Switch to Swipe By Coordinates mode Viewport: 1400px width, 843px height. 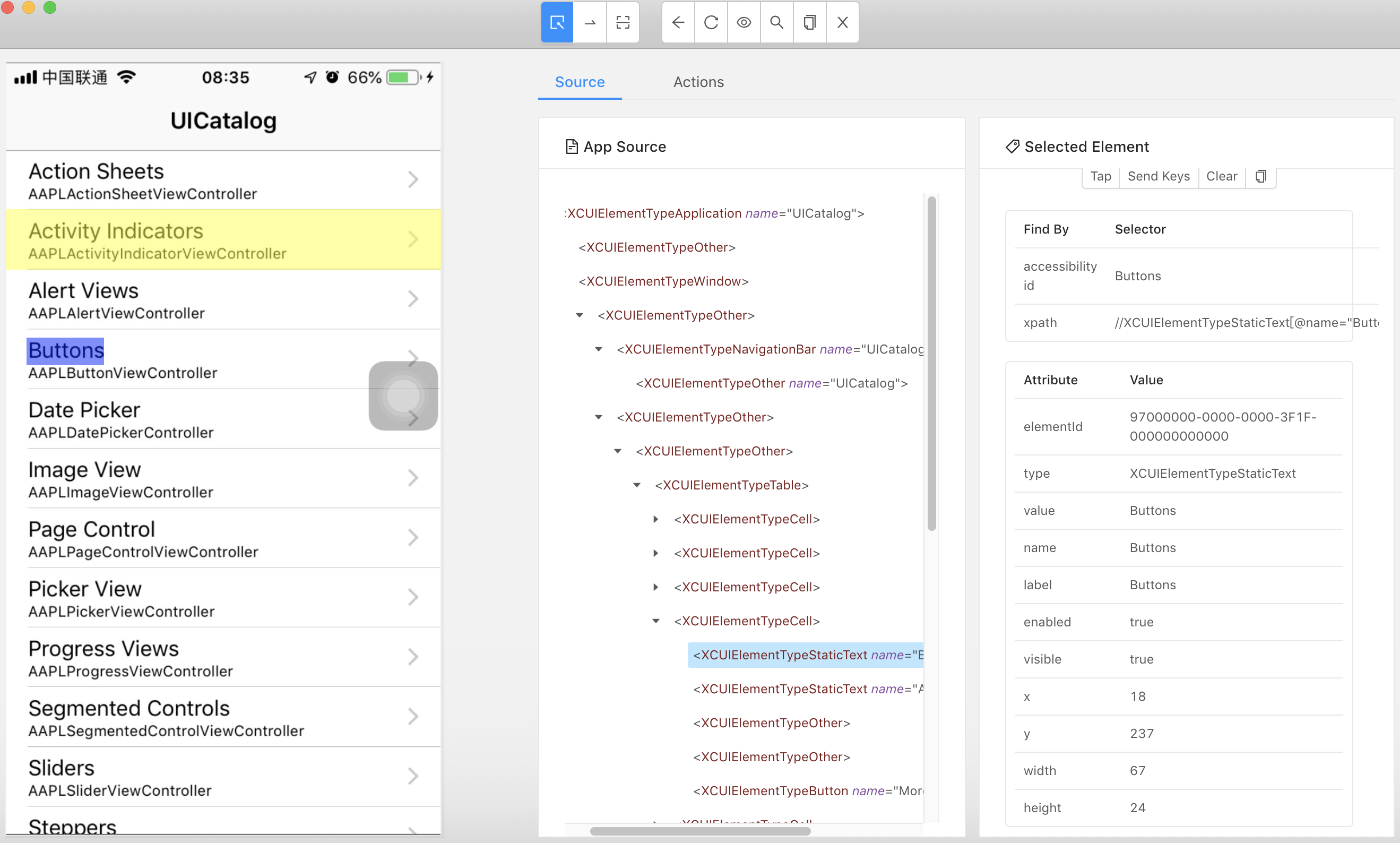pyautogui.click(x=590, y=22)
